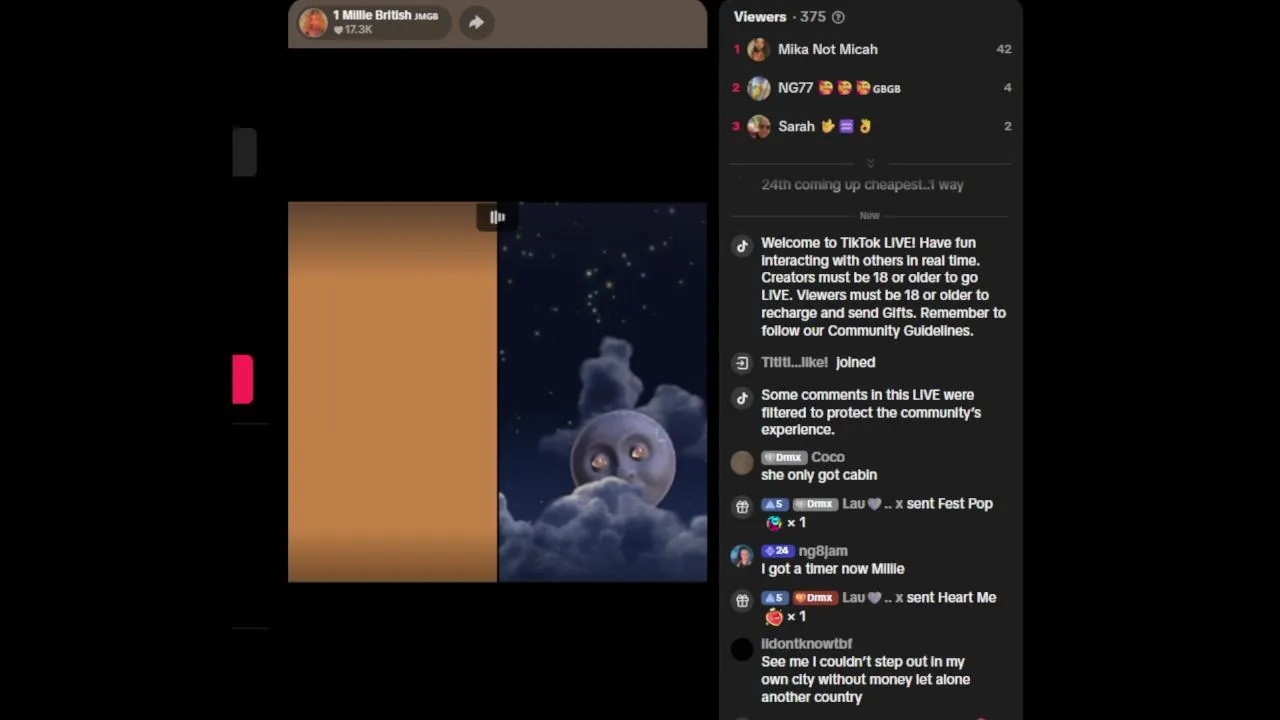Image resolution: width=1280 pixels, height=720 pixels.
Task: Click ng8jam's profile picture
Action: [x=742, y=556]
